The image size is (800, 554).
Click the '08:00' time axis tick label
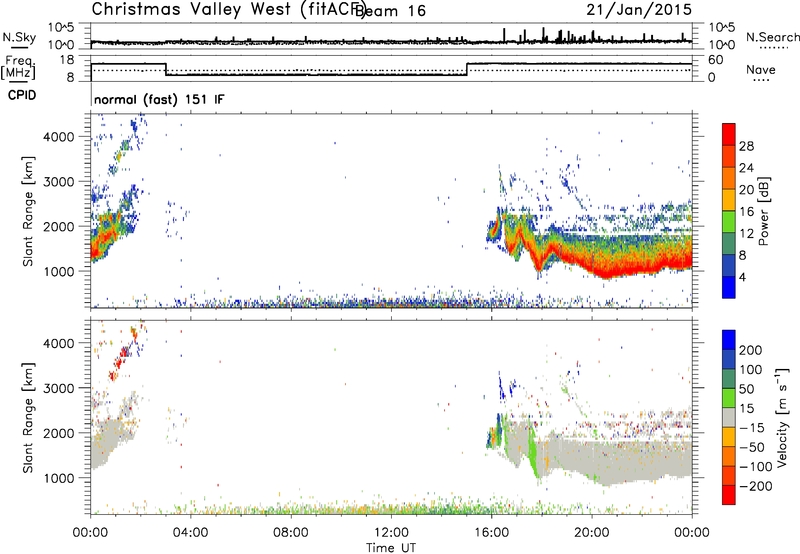291,533
